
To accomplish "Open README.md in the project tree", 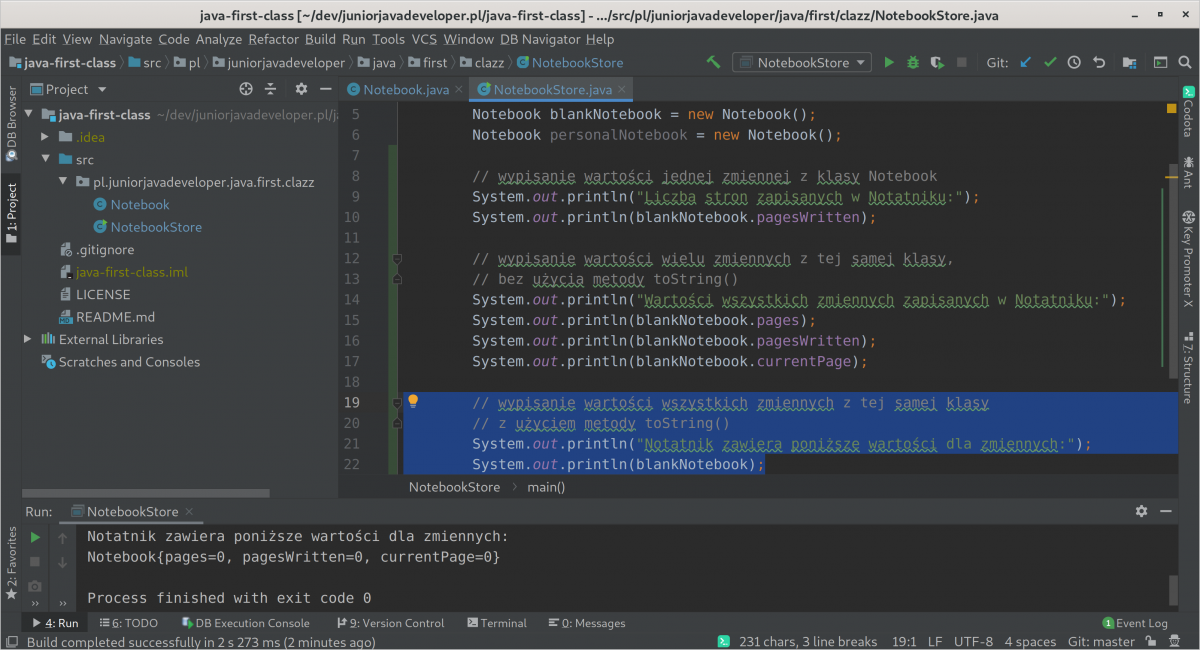I will (x=115, y=317).
